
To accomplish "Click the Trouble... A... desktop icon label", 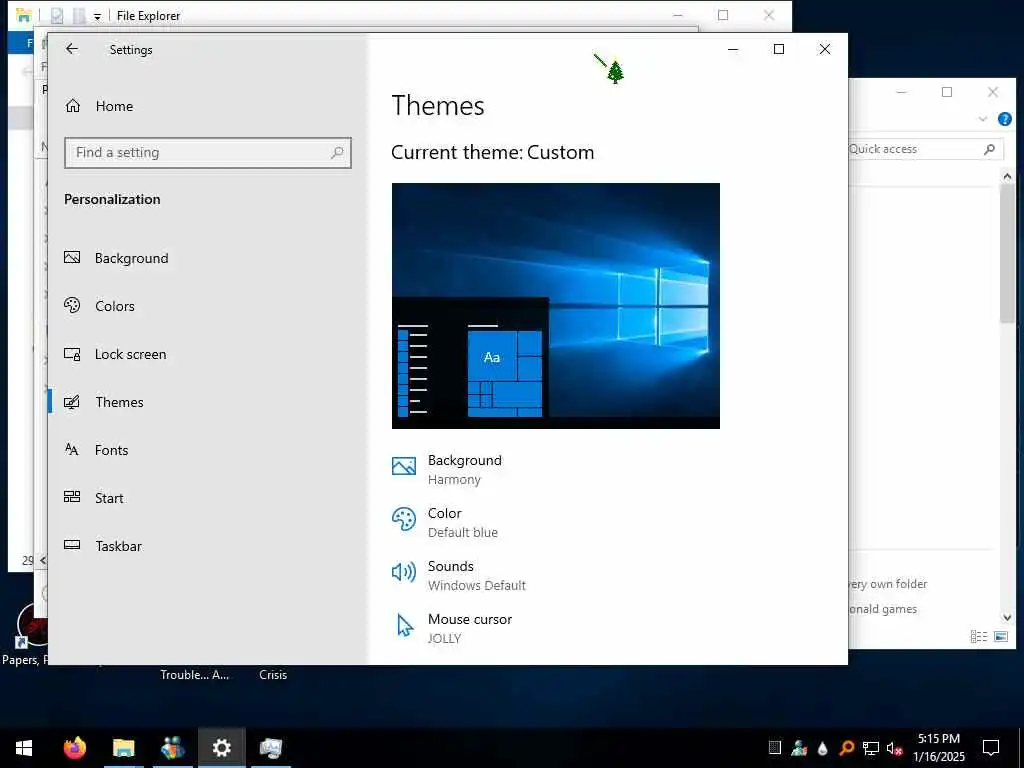I will (195, 675).
